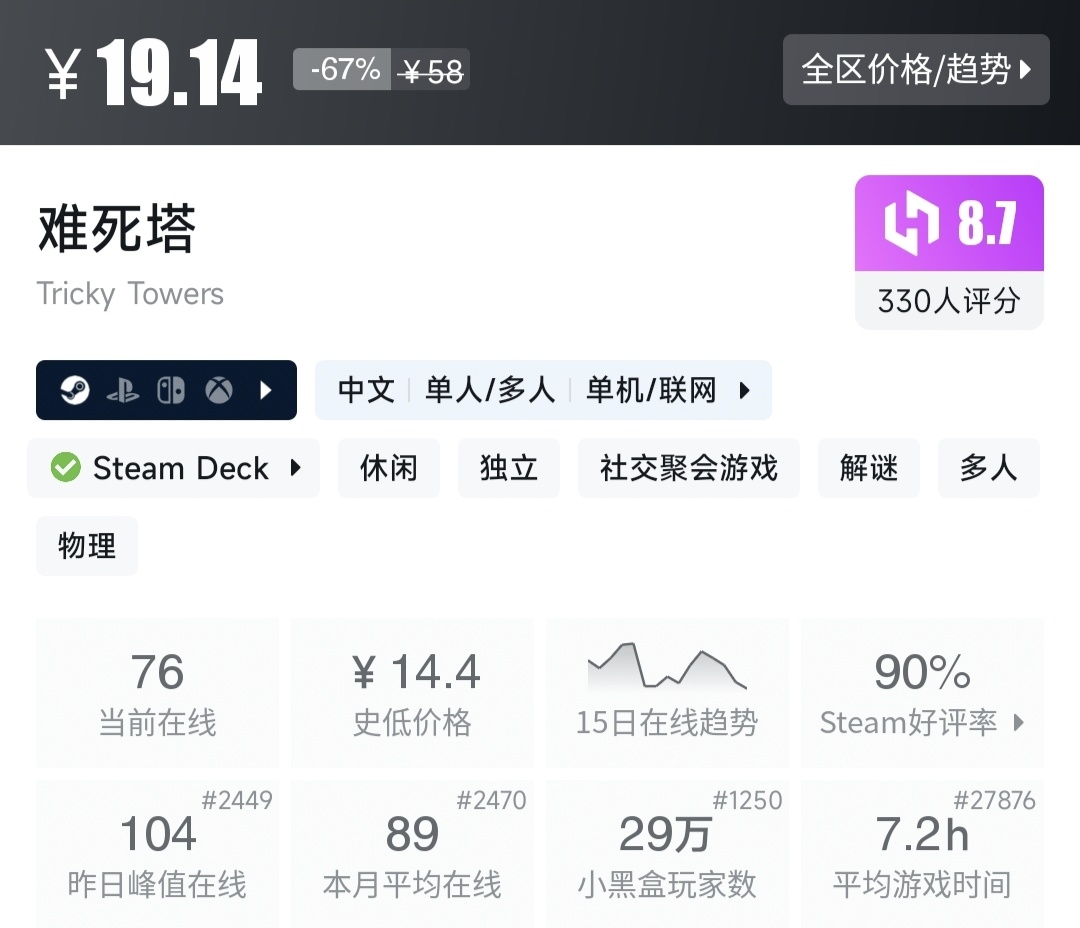Open 全区价格/趋势 regional prices
Screen dimensions: 1080x928
pyautogui.click(x=916, y=70)
